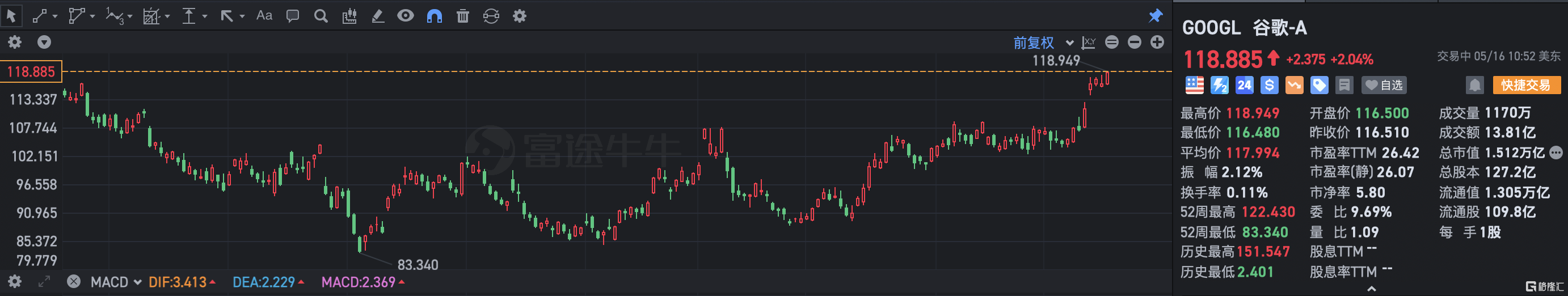Image resolution: width=1568 pixels, height=296 pixels.
Task: Open chart settings gear below the toolbar
Action: click(x=15, y=42)
